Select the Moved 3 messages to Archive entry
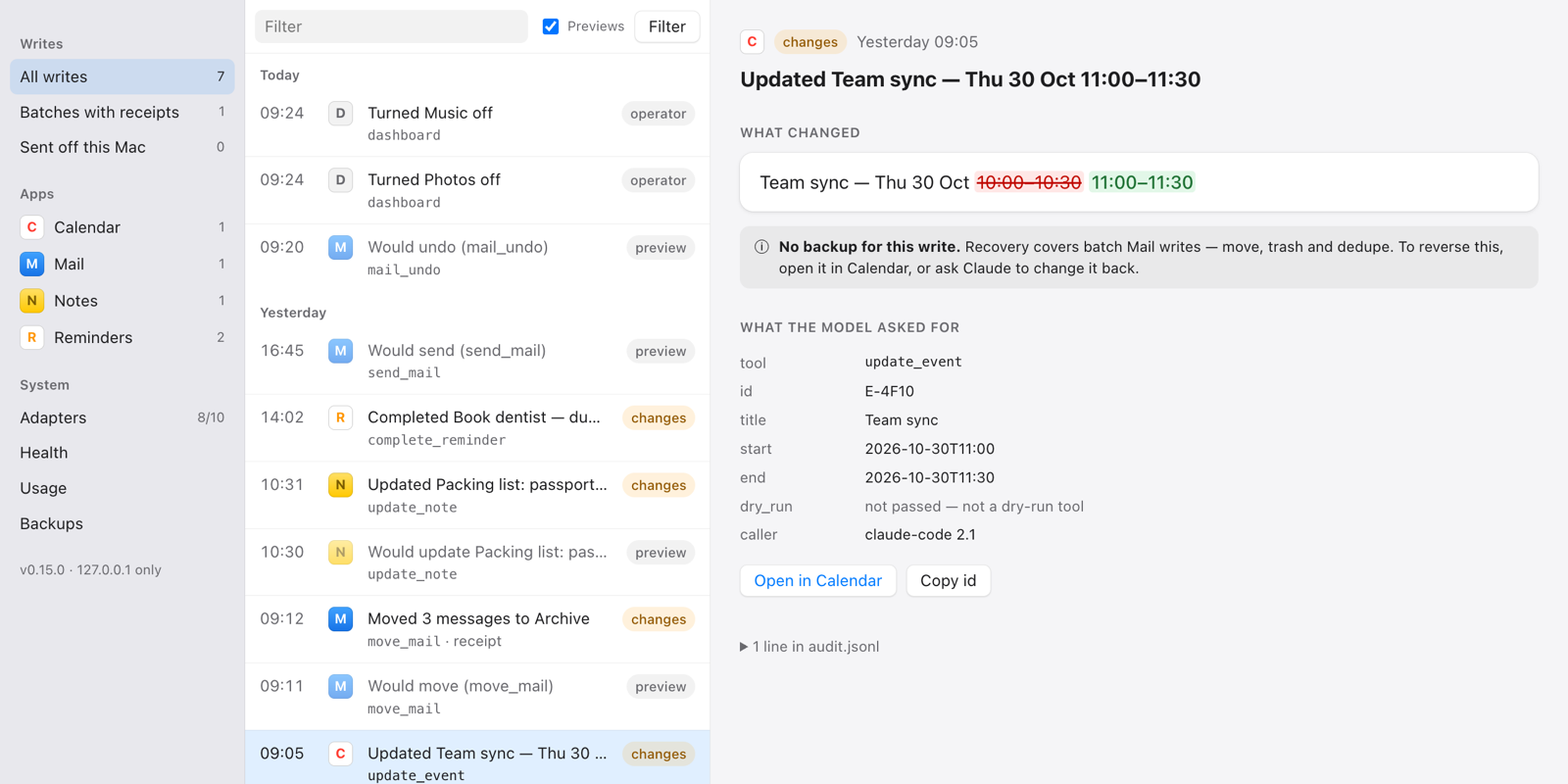 point(477,629)
